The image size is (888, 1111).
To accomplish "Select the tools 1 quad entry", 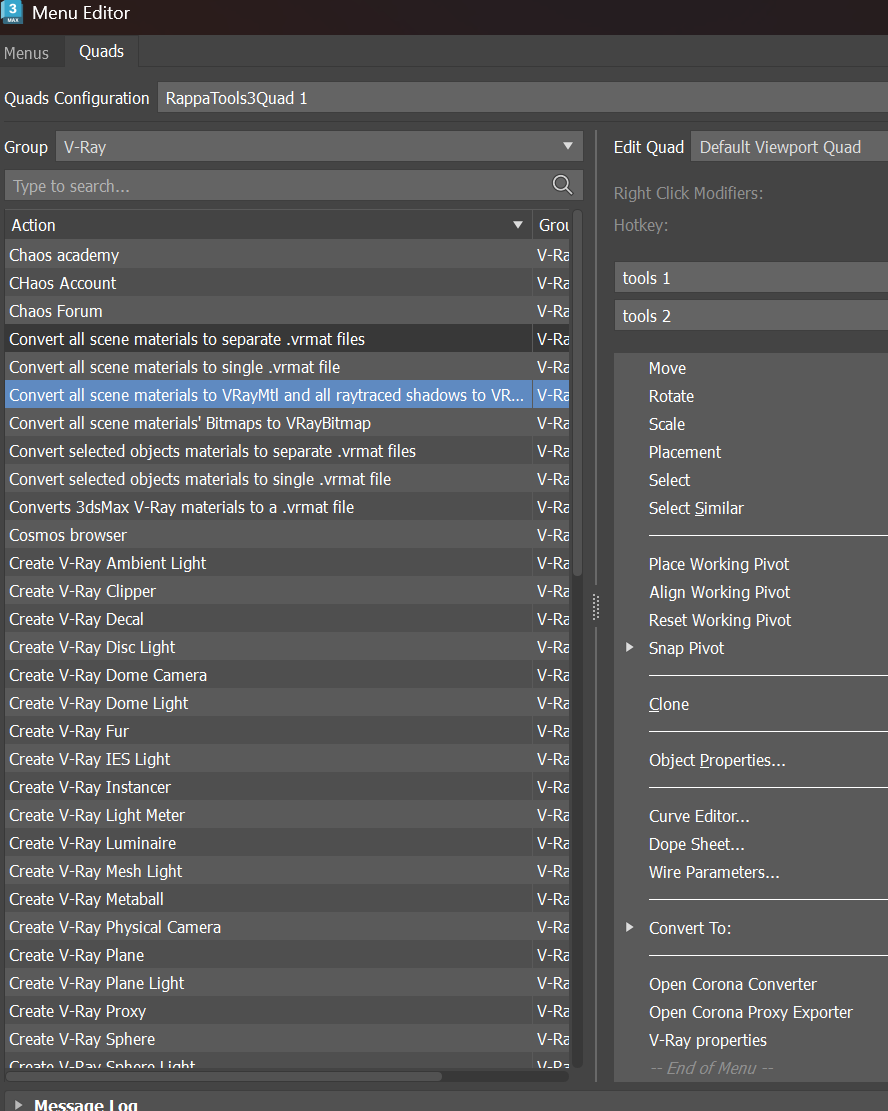I will pyautogui.click(x=751, y=278).
